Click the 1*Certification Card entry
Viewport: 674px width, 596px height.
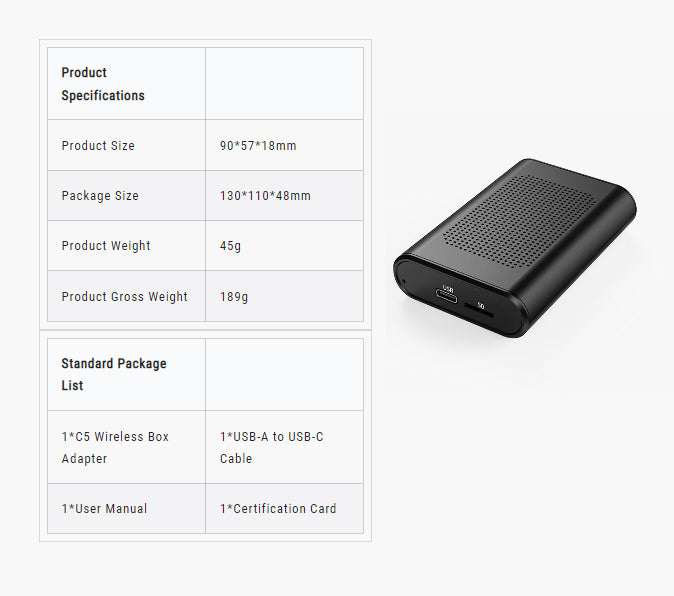[x=278, y=509]
